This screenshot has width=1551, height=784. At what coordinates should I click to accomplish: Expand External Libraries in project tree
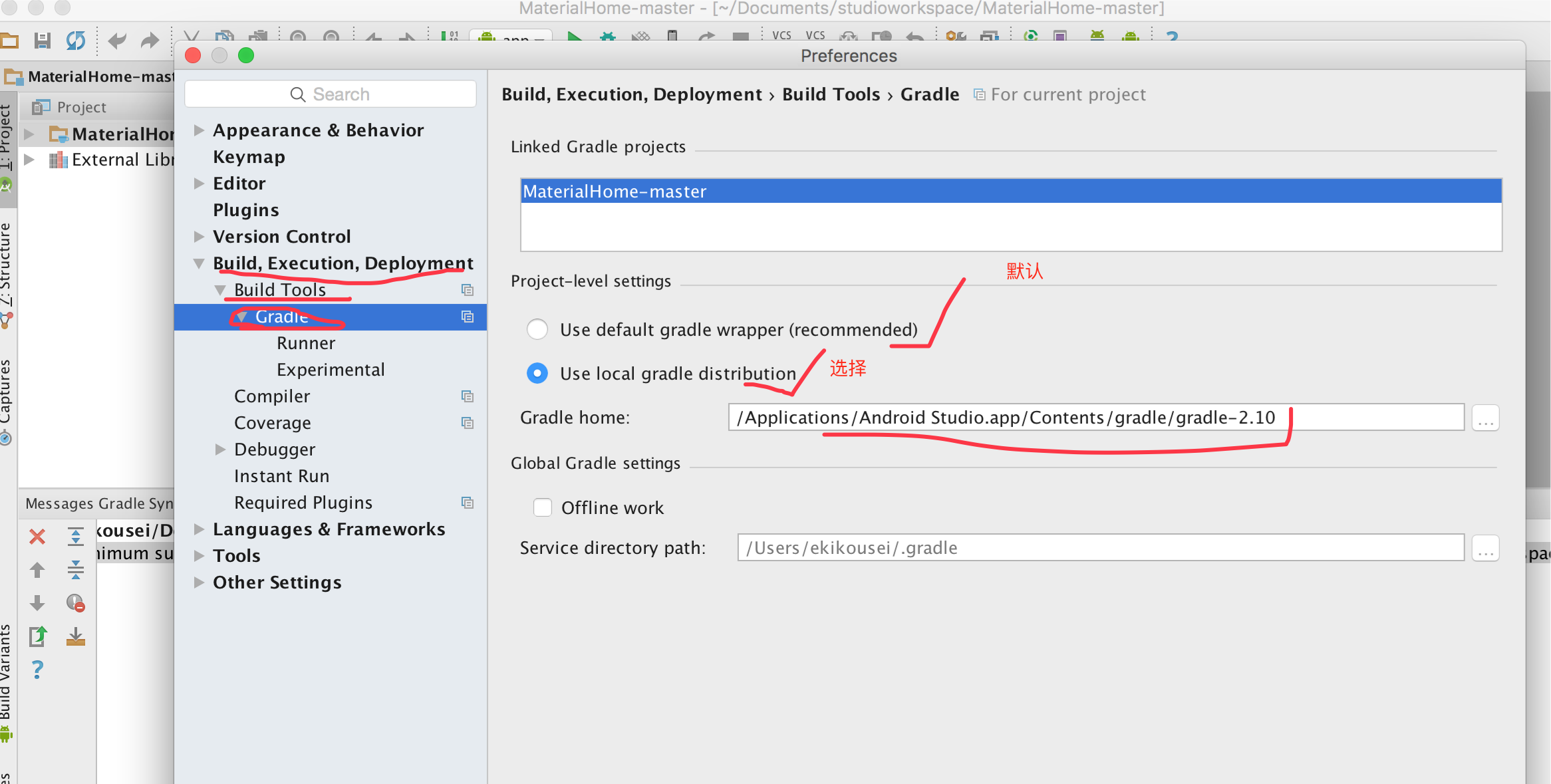(29, 160)
